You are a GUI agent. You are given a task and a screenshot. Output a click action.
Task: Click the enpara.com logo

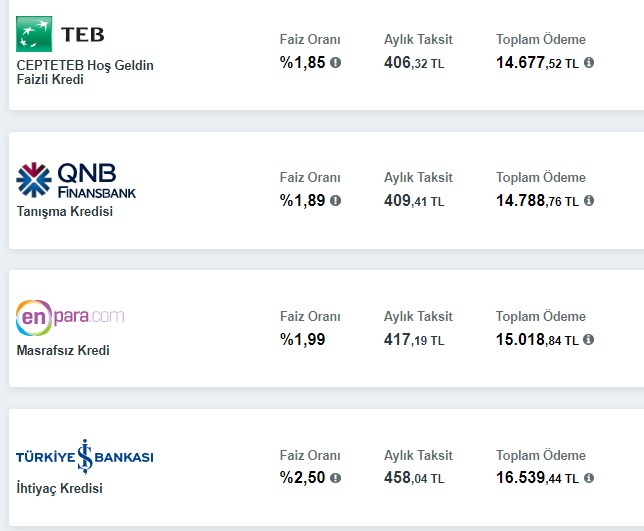(x=70, y=317)
